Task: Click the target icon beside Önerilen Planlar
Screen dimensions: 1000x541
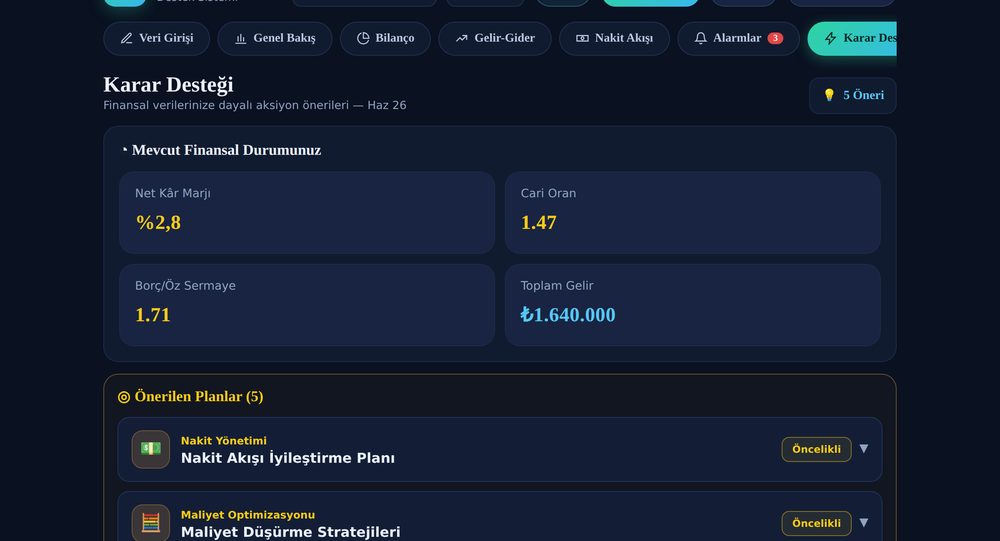Action: pyautogui.click(x=124, y=397)
